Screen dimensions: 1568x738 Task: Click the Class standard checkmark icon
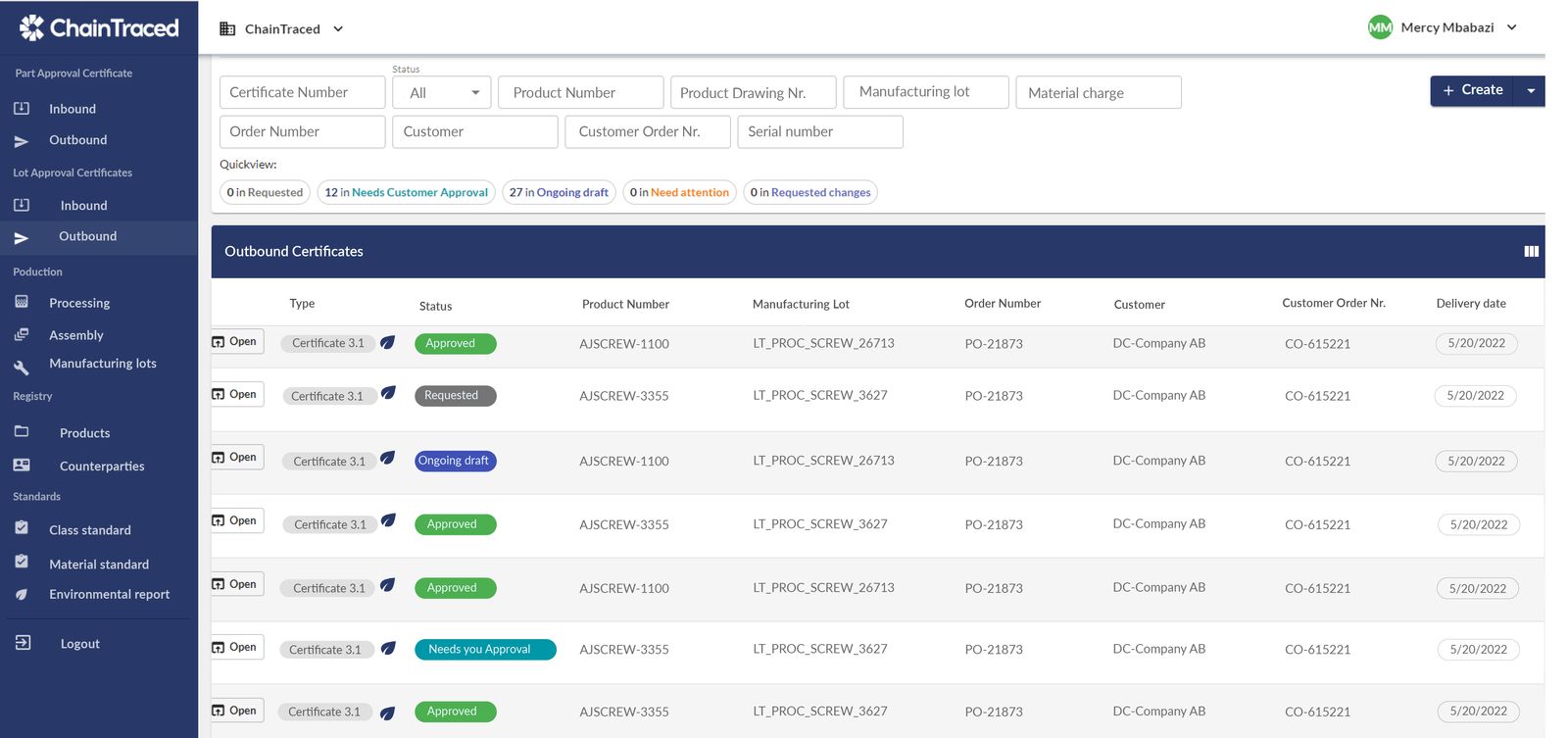click(22, 527)
